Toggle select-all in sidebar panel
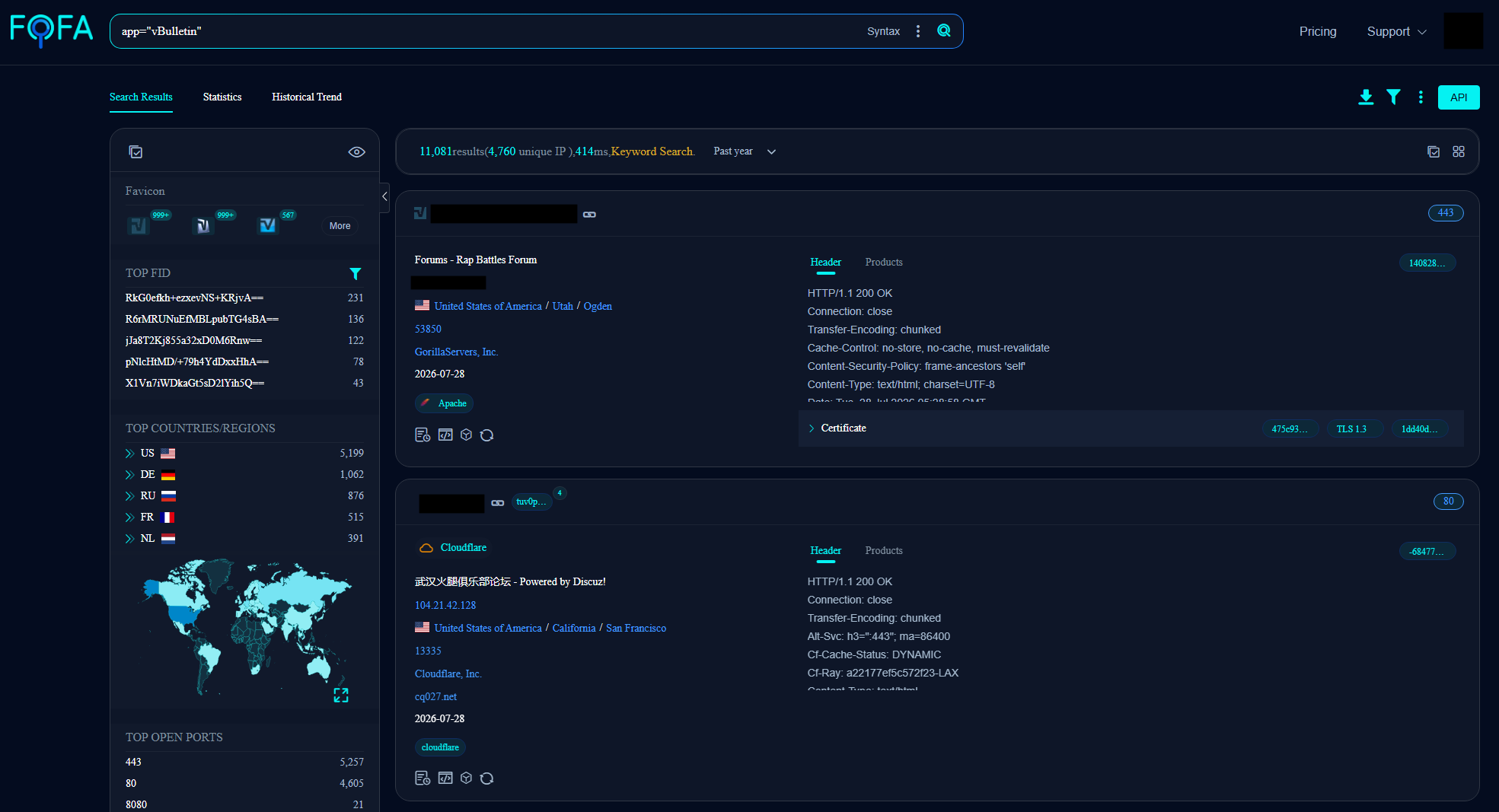 coord(136,152)
